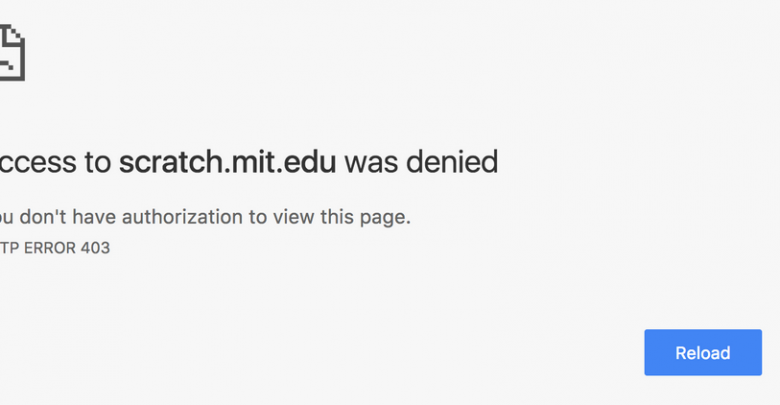This screenshot has width=780, height=405.
Task: Click the partially visible "TP" status text
Action: click(9, 248)
